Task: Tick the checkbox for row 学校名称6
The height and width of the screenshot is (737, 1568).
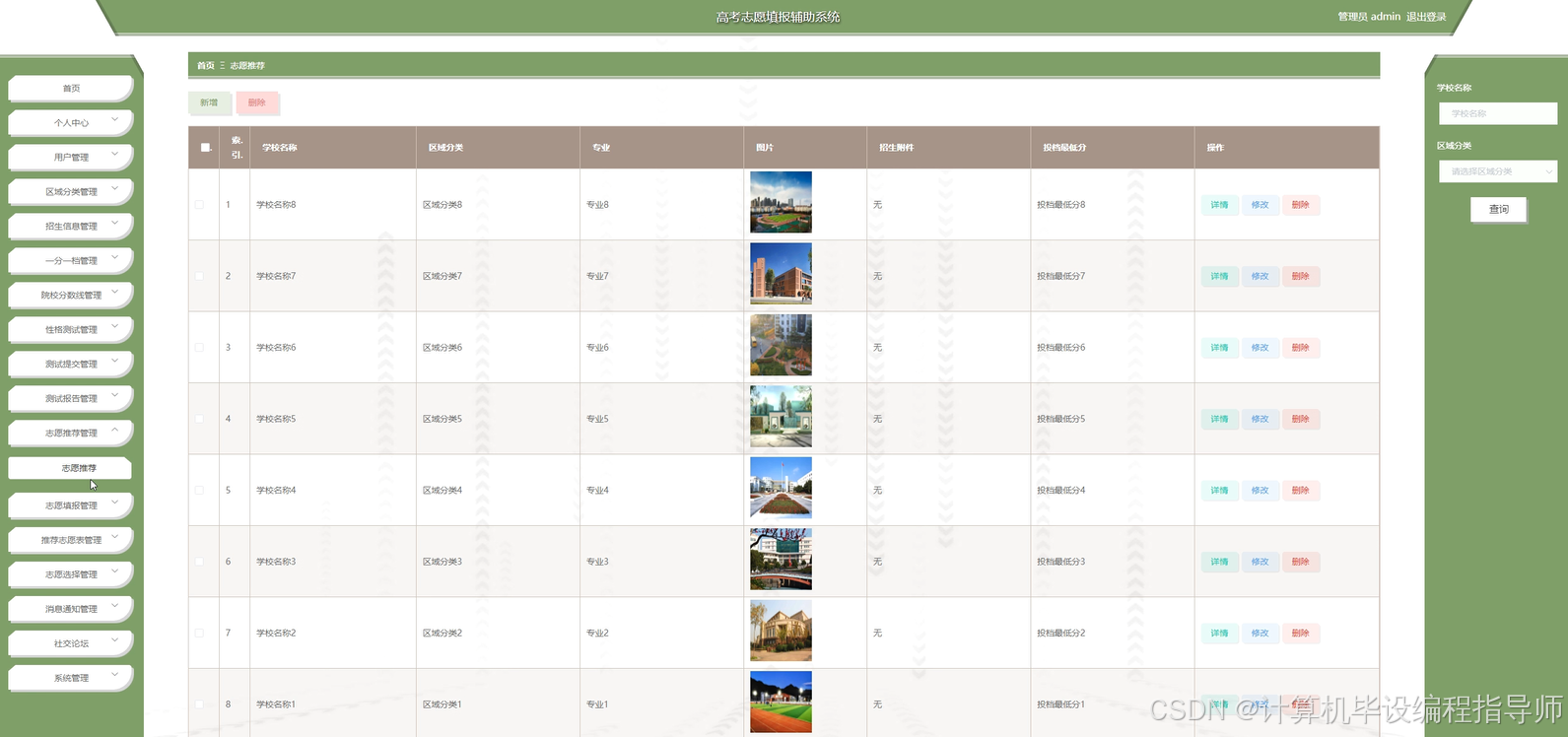Action: [x=199, y=348]
